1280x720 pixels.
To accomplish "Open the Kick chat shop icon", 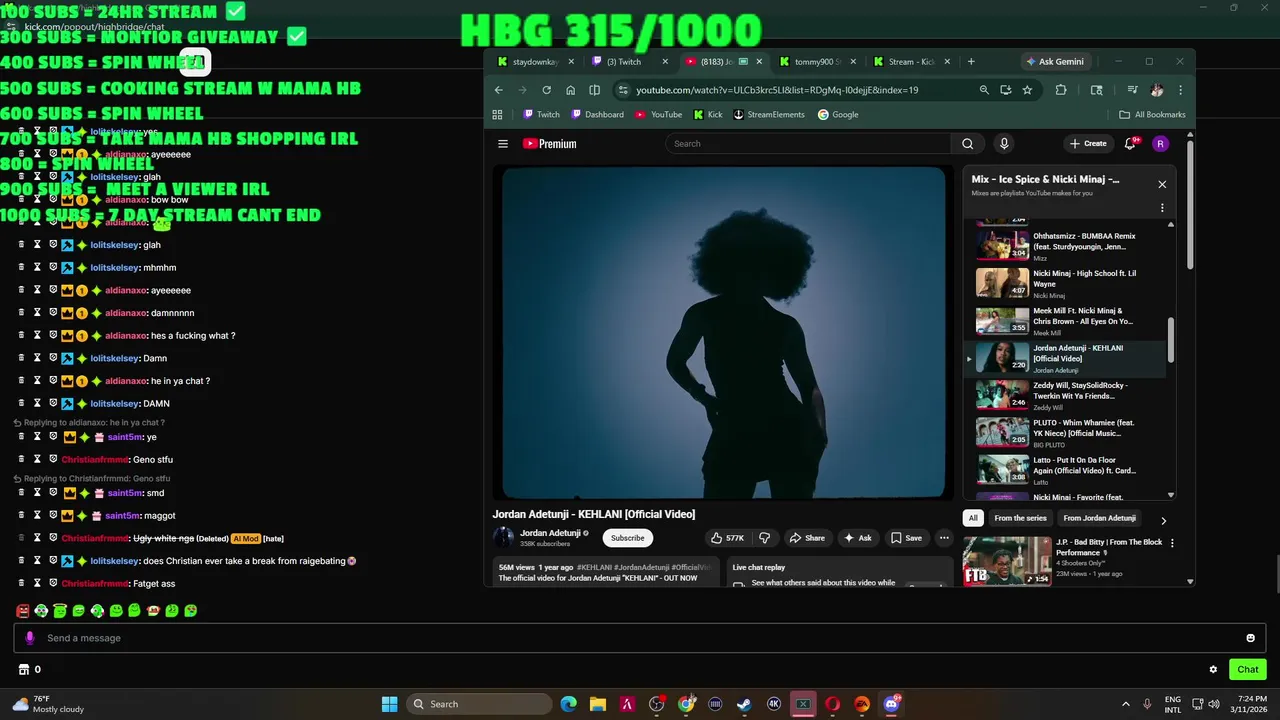I will [x=24, y=670].
